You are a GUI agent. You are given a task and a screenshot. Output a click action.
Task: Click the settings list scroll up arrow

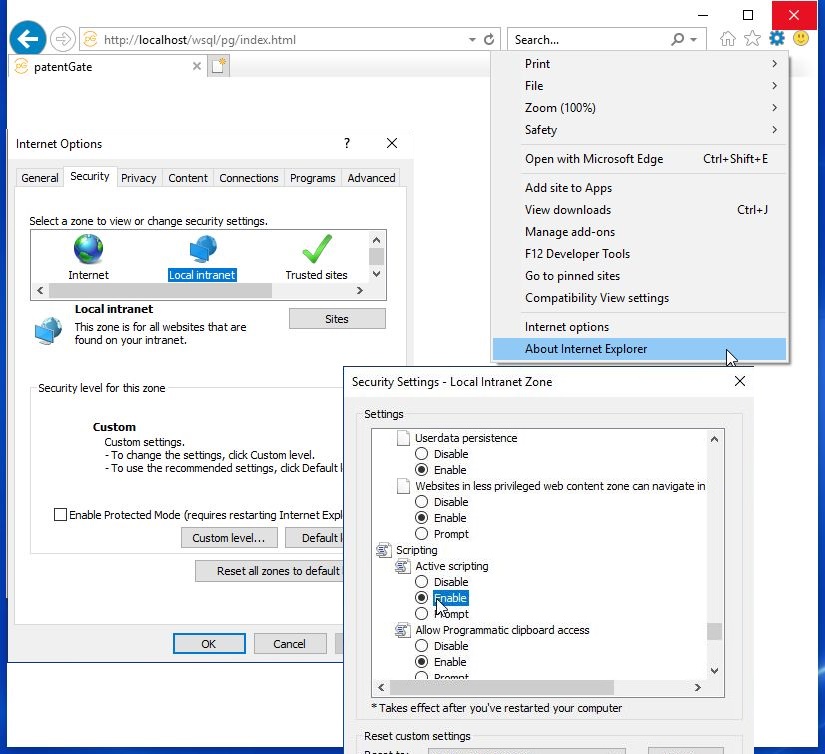point(715,439)
